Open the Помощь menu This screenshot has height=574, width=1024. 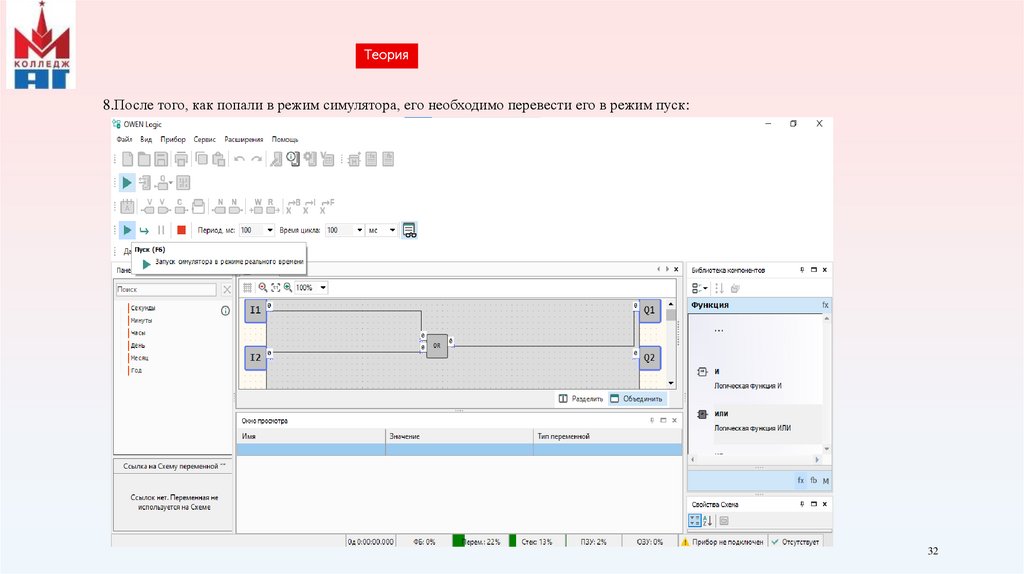pos(285,139)
